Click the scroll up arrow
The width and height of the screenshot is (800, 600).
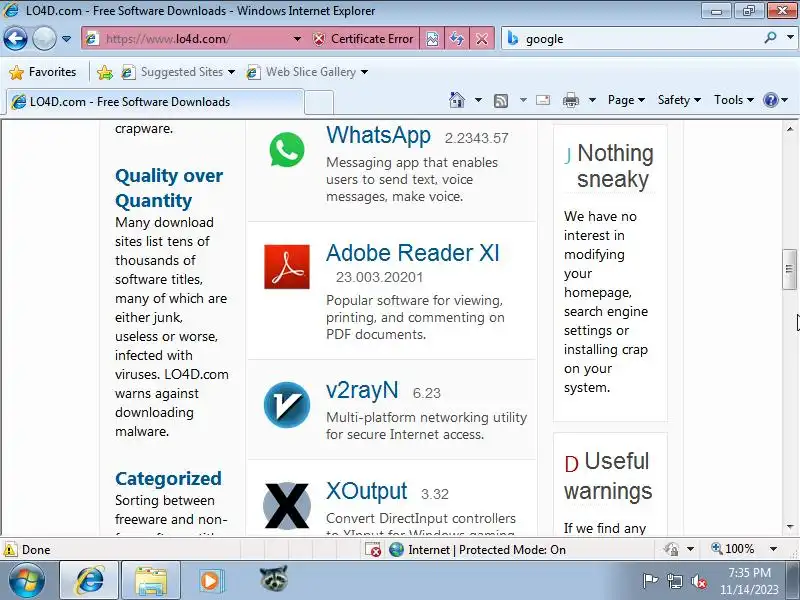pyautogui.click(x=790, y=129)
